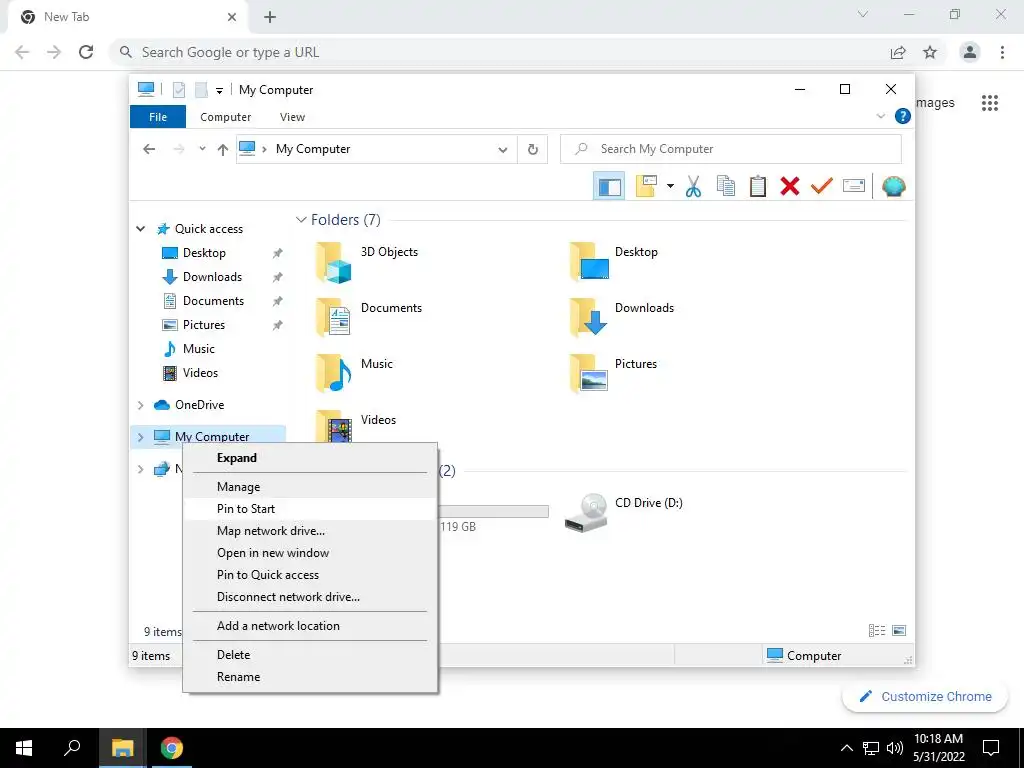
Task: Choose Add a network location
Action: 310,626
